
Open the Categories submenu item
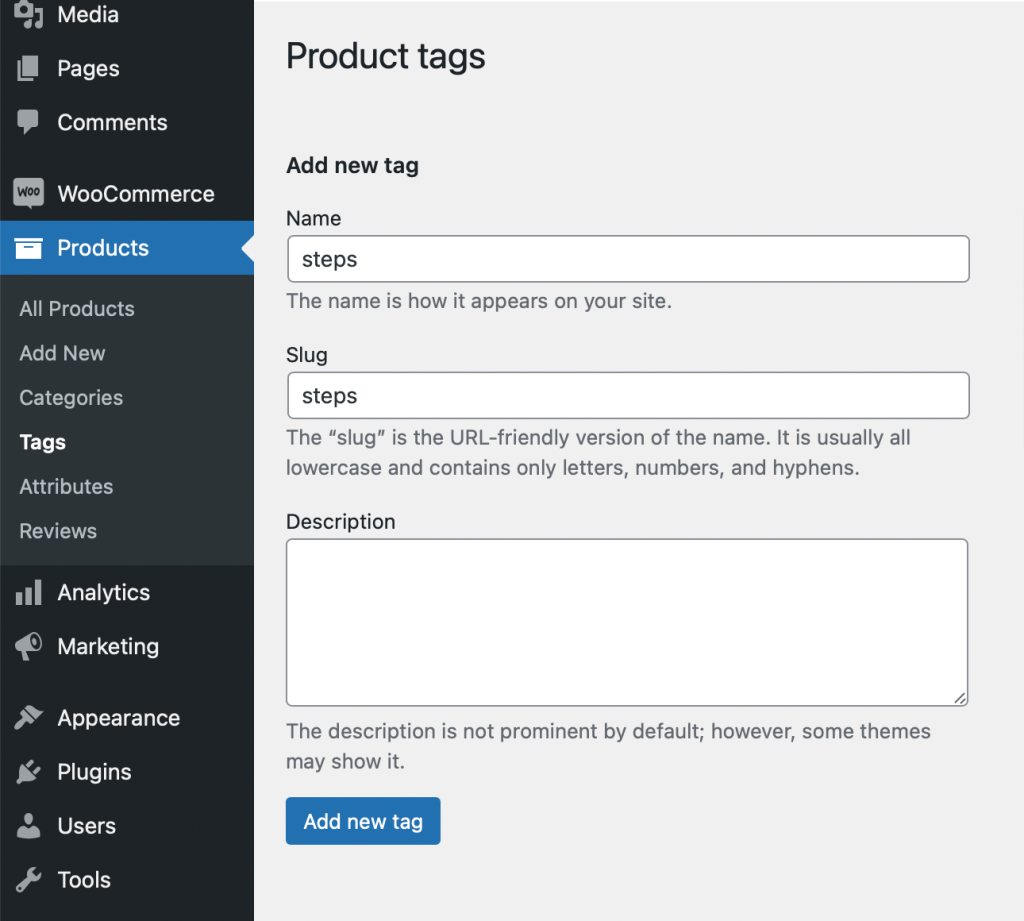(70, 398)
